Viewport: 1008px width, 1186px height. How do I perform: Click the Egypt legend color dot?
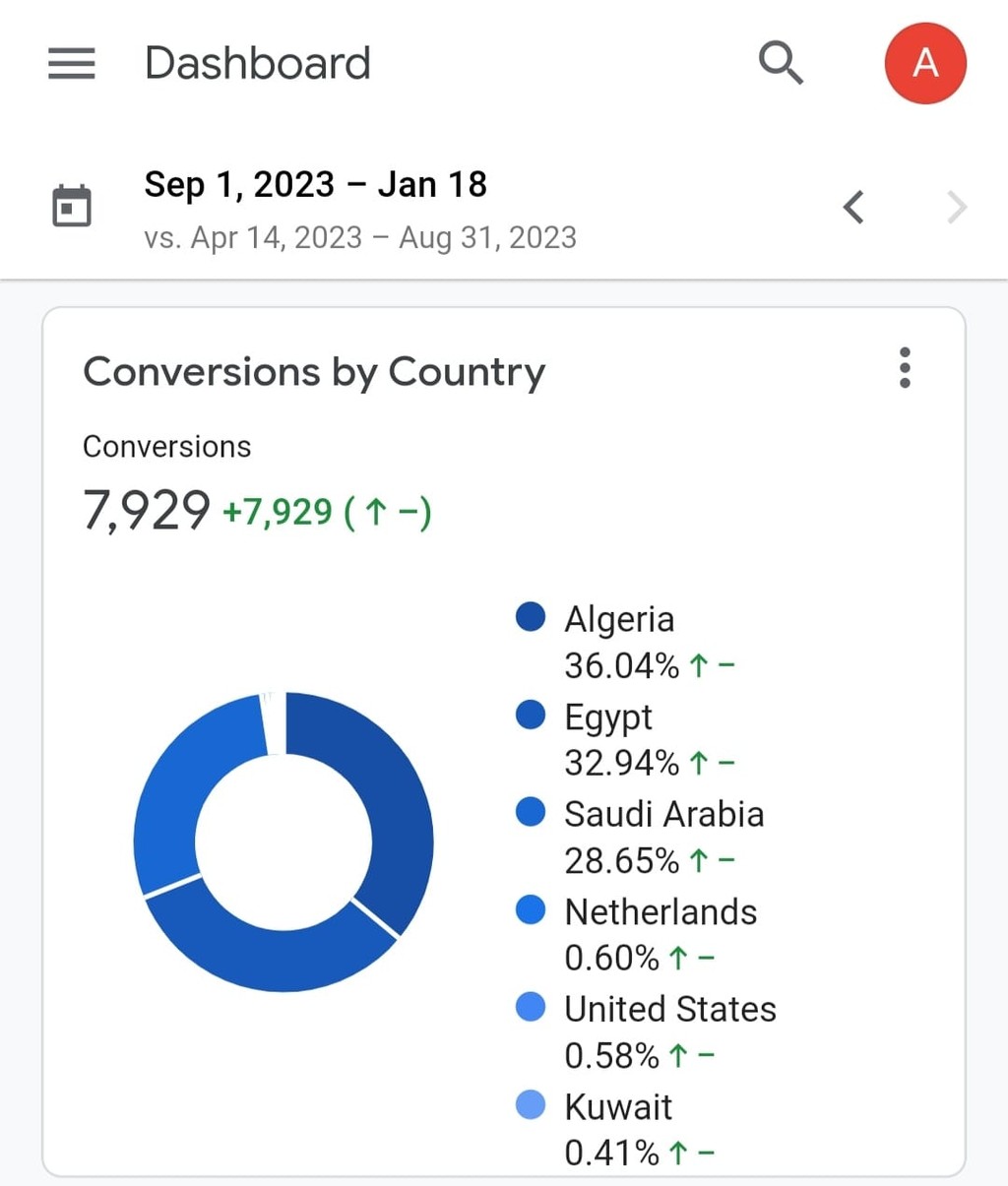[531, 715]
